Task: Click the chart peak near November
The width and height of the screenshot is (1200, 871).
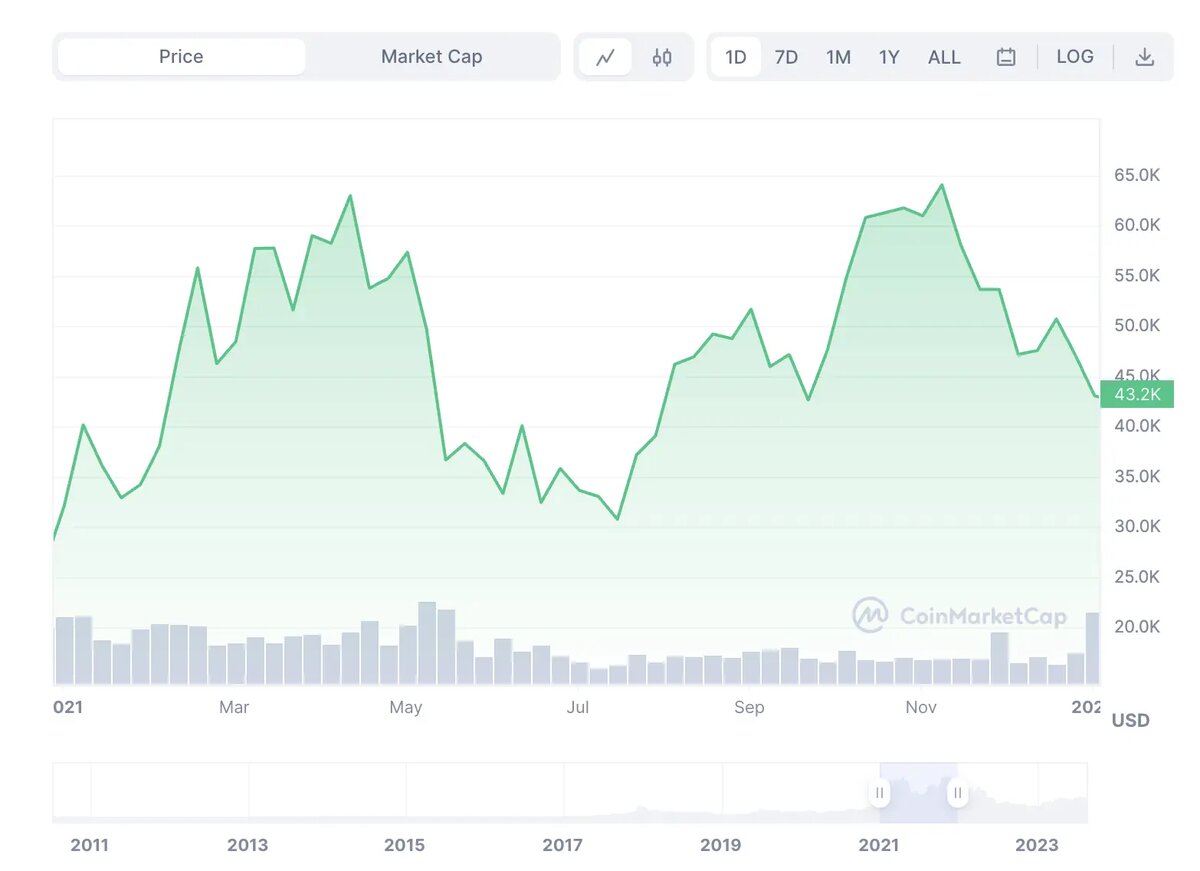Action: coord(941,185)
